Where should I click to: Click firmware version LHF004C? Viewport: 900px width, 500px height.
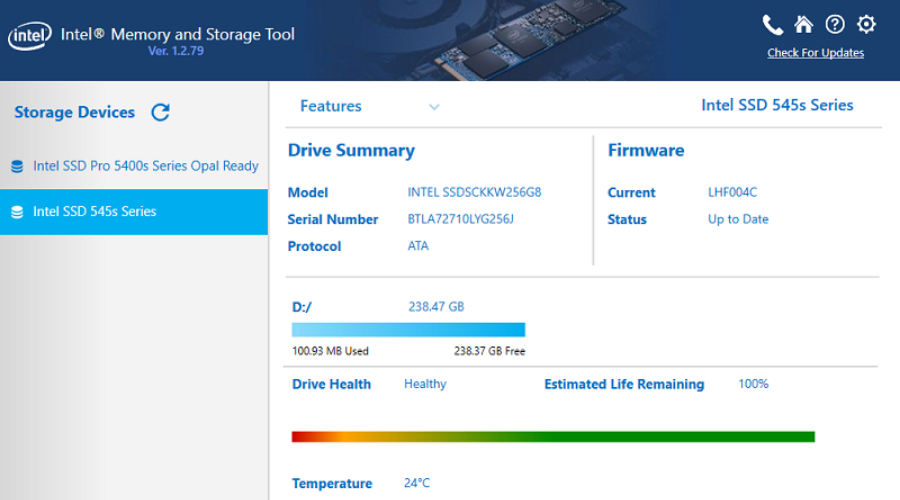click(732, 192)
